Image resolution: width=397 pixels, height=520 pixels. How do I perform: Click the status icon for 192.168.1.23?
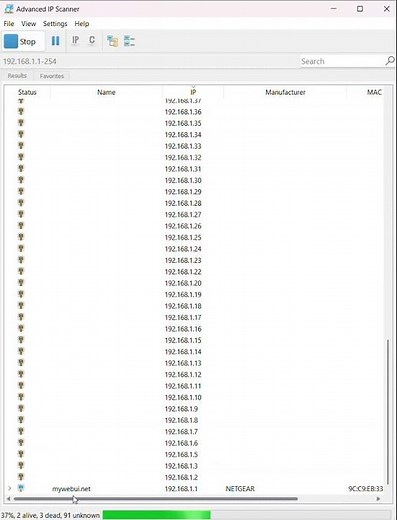click(21, 260)
